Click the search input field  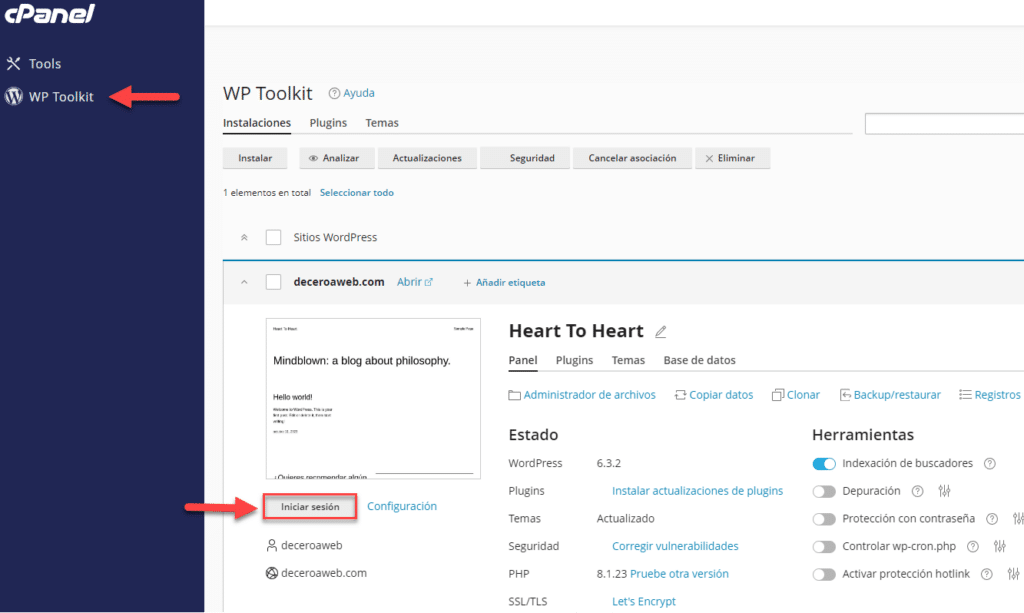(944, 123)
